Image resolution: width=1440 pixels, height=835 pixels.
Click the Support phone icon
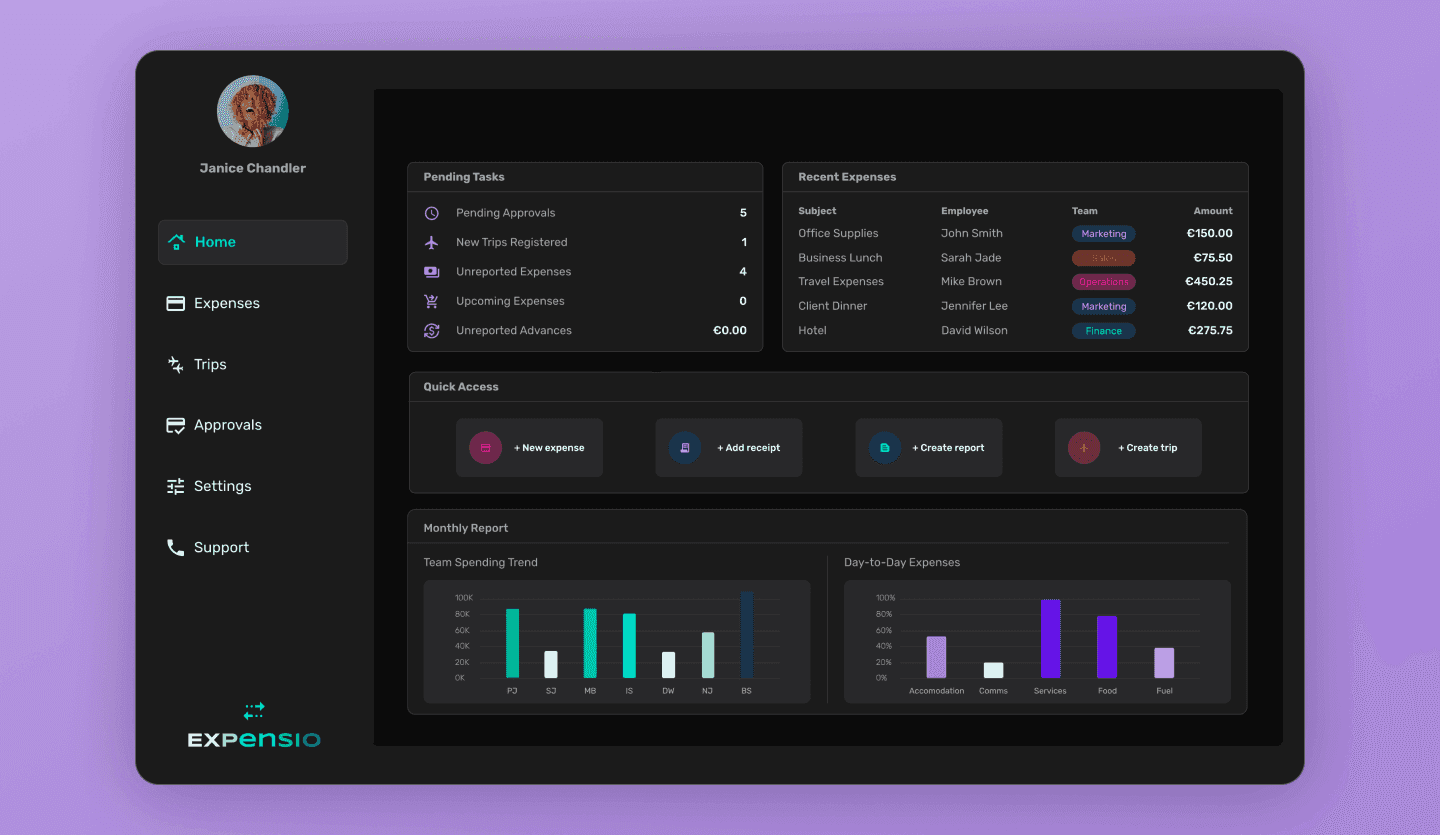click(176, 546)
